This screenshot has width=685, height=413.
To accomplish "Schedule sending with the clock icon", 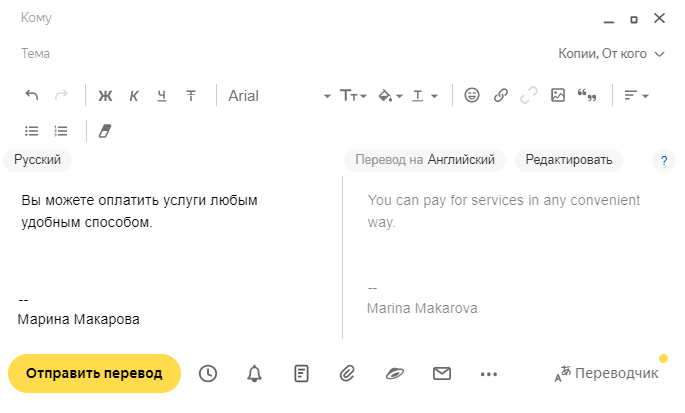I will 208,373.
